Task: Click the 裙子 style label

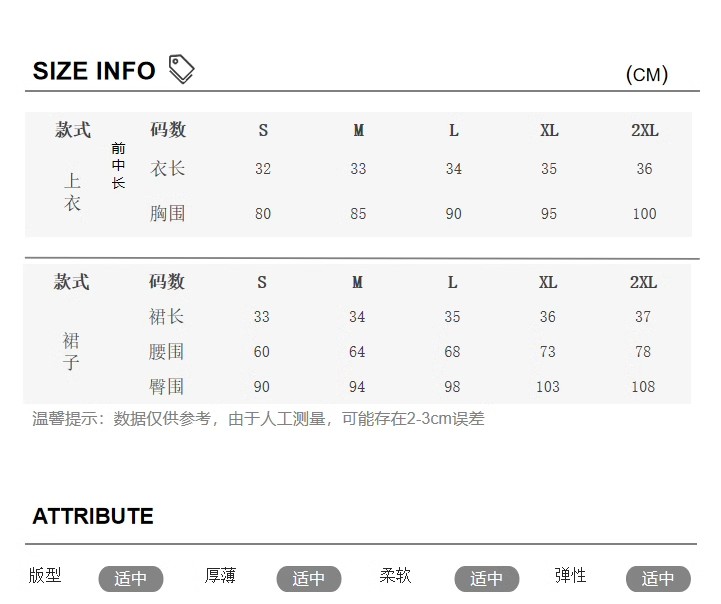Action: [x=71, y=352]
